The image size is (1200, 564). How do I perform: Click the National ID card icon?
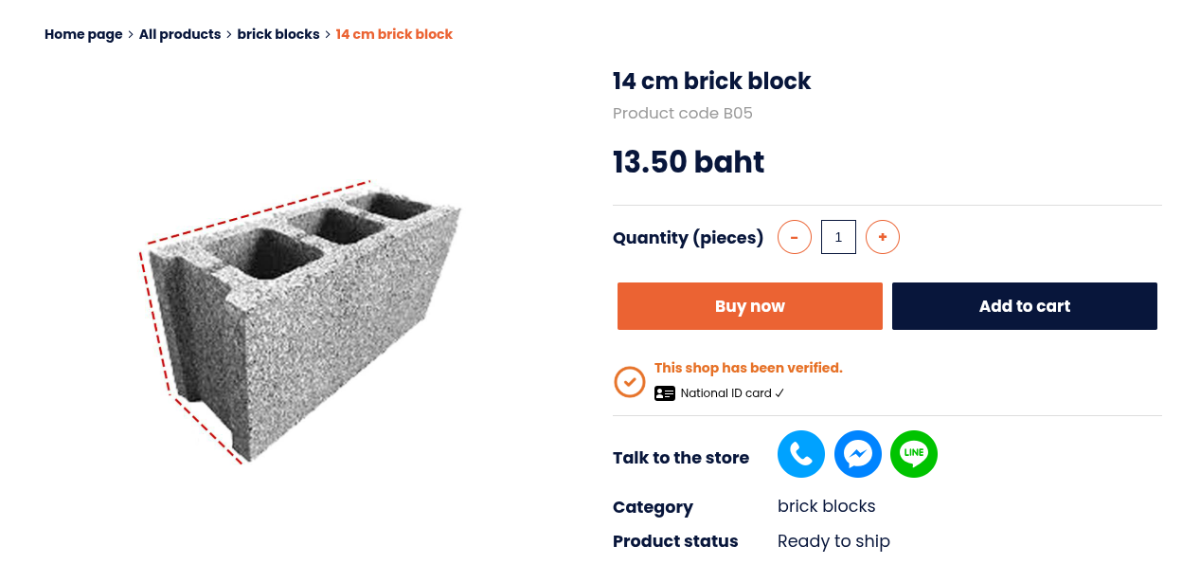pos(665,394)
